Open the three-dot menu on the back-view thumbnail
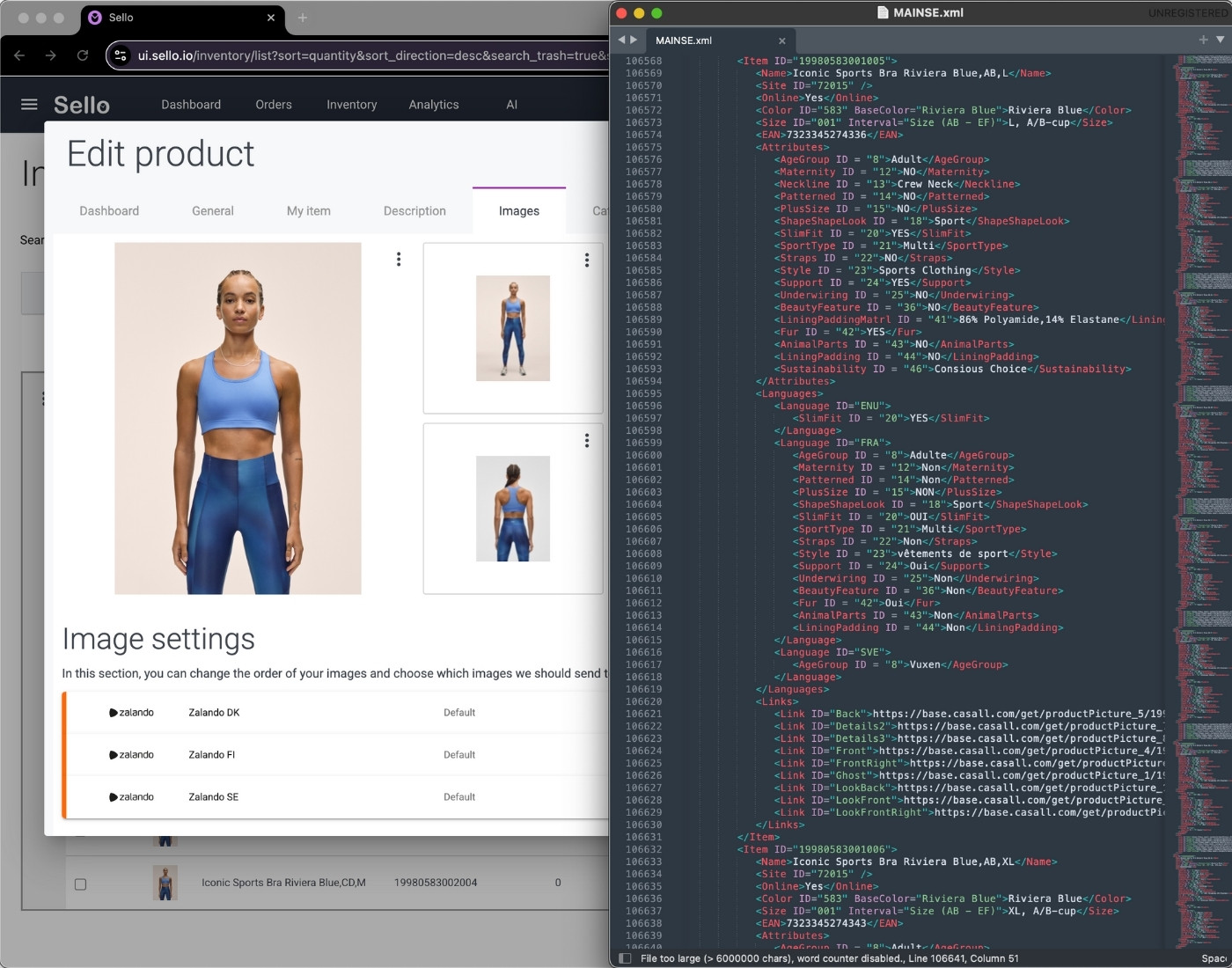This screenshot has width=1232, height=968. (587, 441)
